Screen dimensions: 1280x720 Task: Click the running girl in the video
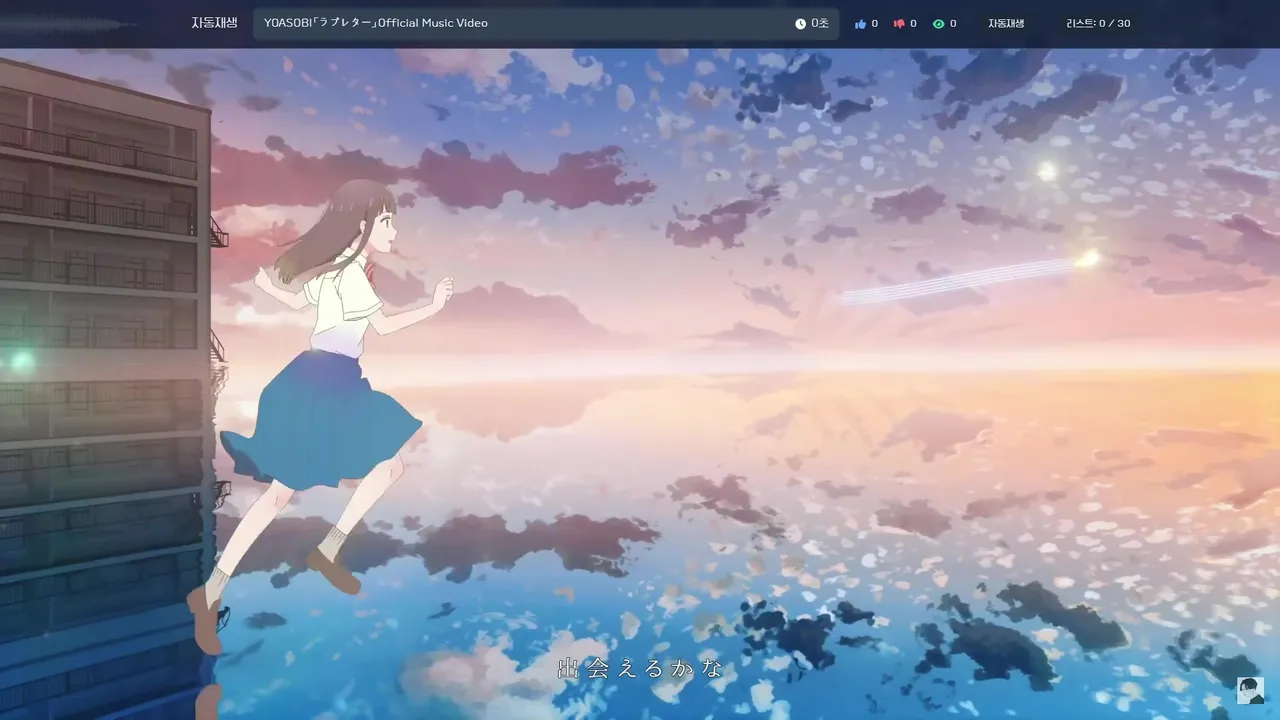point(320,415)
